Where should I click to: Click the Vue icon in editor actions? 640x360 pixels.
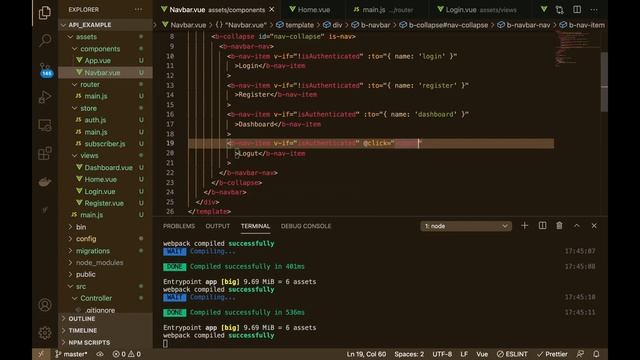[544, 9]
